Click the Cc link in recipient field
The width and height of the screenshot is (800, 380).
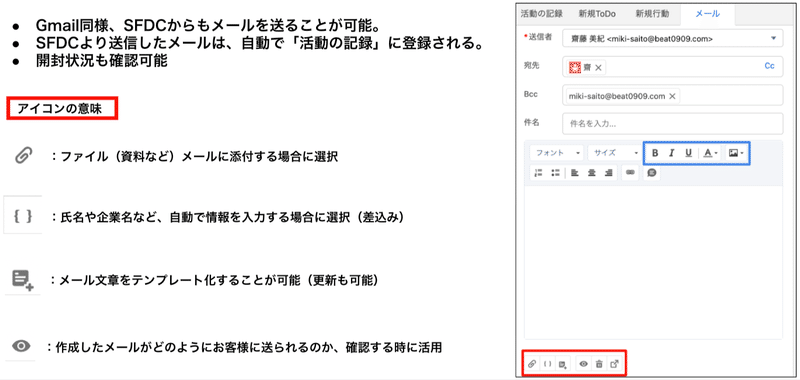pos(769,66)
